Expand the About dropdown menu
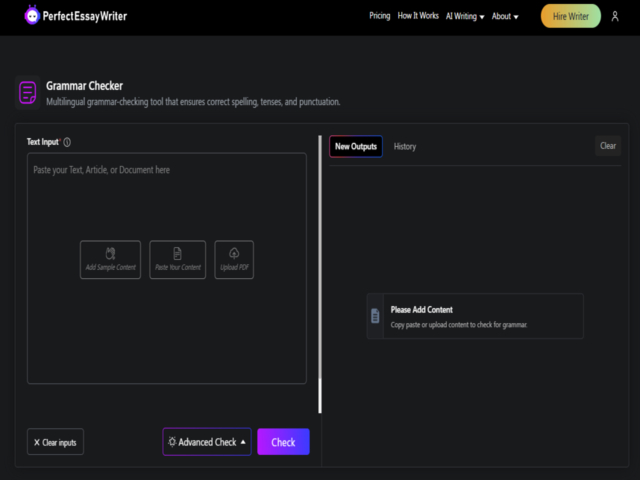The image size is (640, 480). 505,16
